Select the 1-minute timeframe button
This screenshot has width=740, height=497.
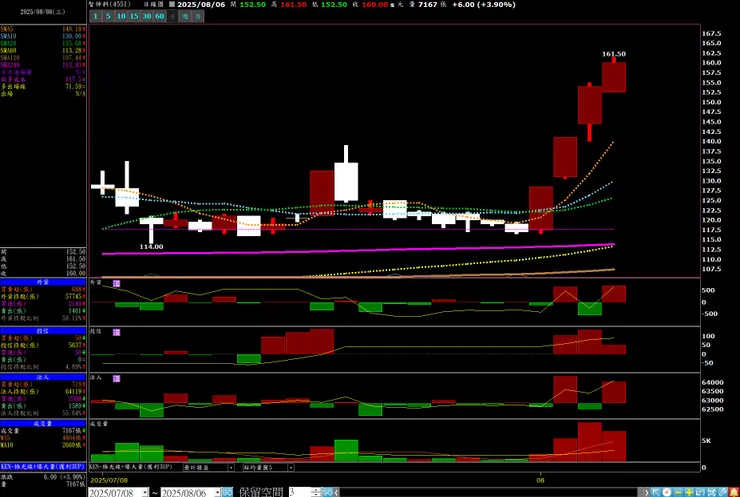pyautogui.click(x=95, y=16)
